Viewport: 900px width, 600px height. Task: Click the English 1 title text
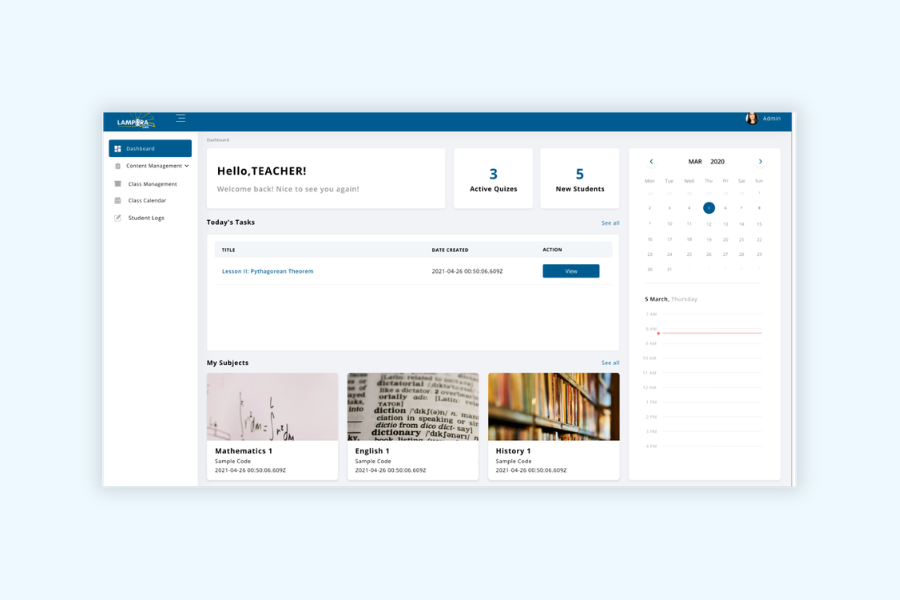tap(372, 451)
